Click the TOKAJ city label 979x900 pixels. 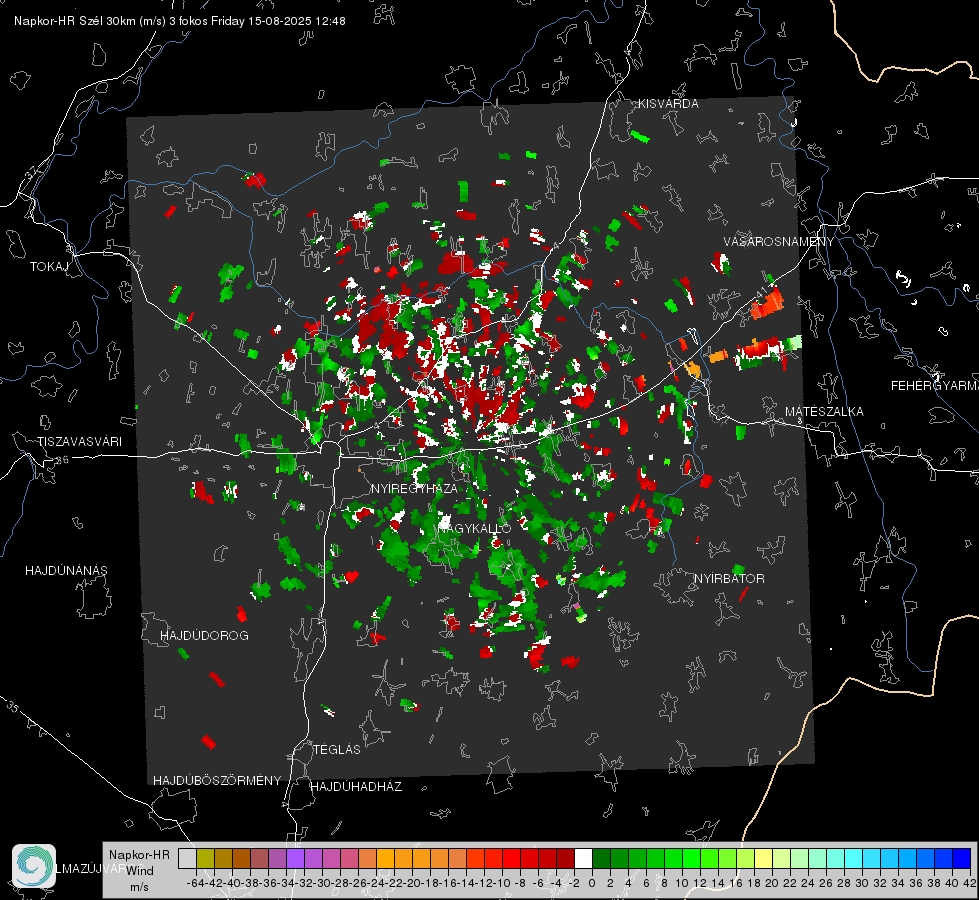(49, 267)
